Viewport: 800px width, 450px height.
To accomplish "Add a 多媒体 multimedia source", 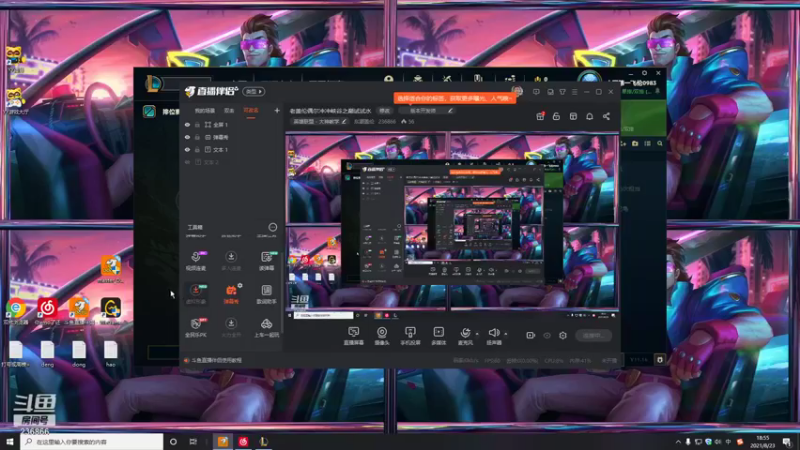I will coord(439,336).
